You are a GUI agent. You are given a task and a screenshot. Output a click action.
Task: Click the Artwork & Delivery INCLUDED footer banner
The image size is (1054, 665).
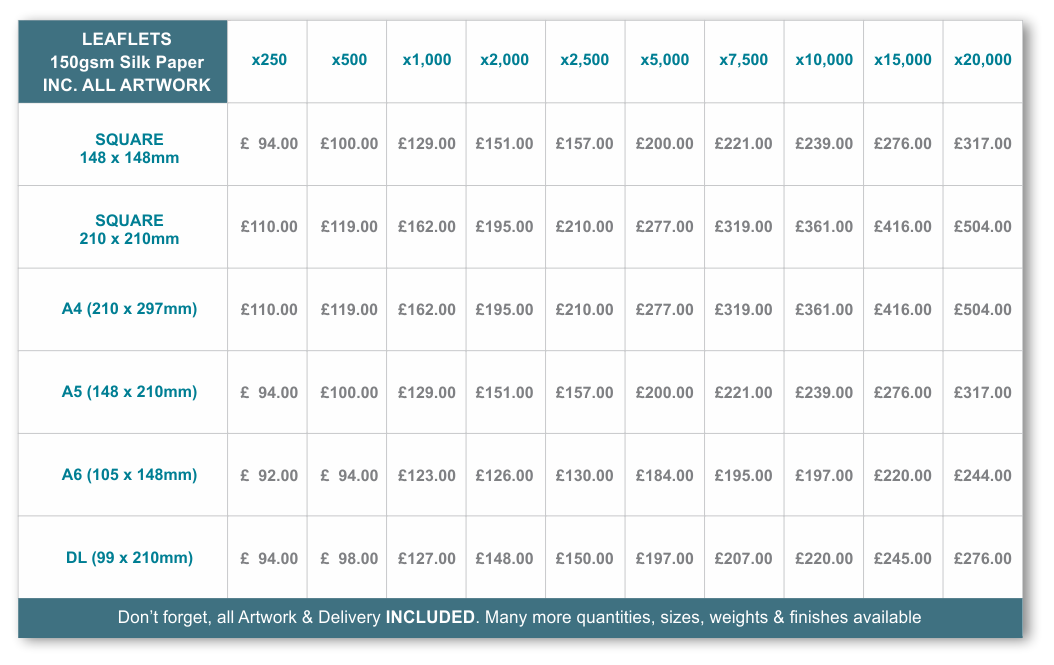coord(520,617)
